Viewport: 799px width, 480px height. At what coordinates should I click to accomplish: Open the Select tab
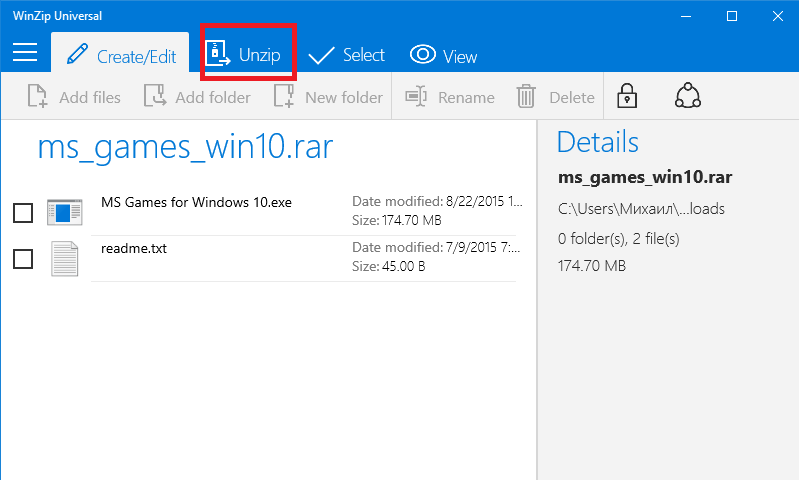coord(347,55)
